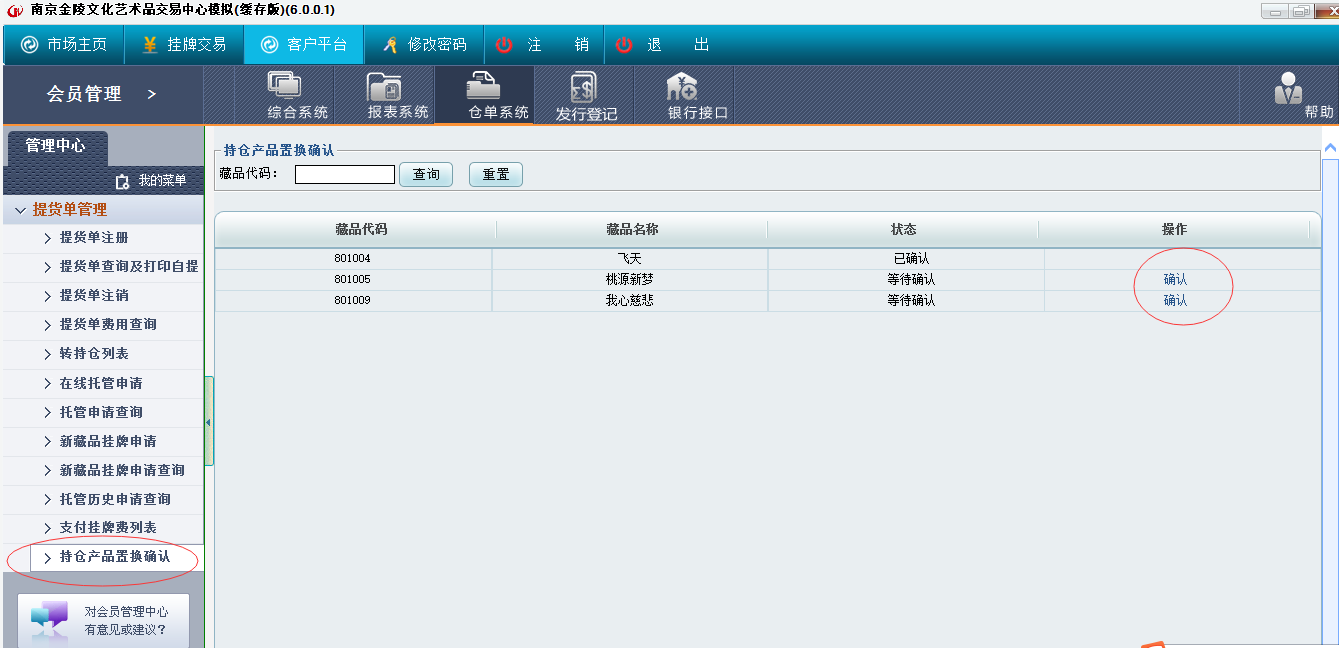Open 在线托管申请 entry
The image size is (1339, 648).
(x=102, y=384)
